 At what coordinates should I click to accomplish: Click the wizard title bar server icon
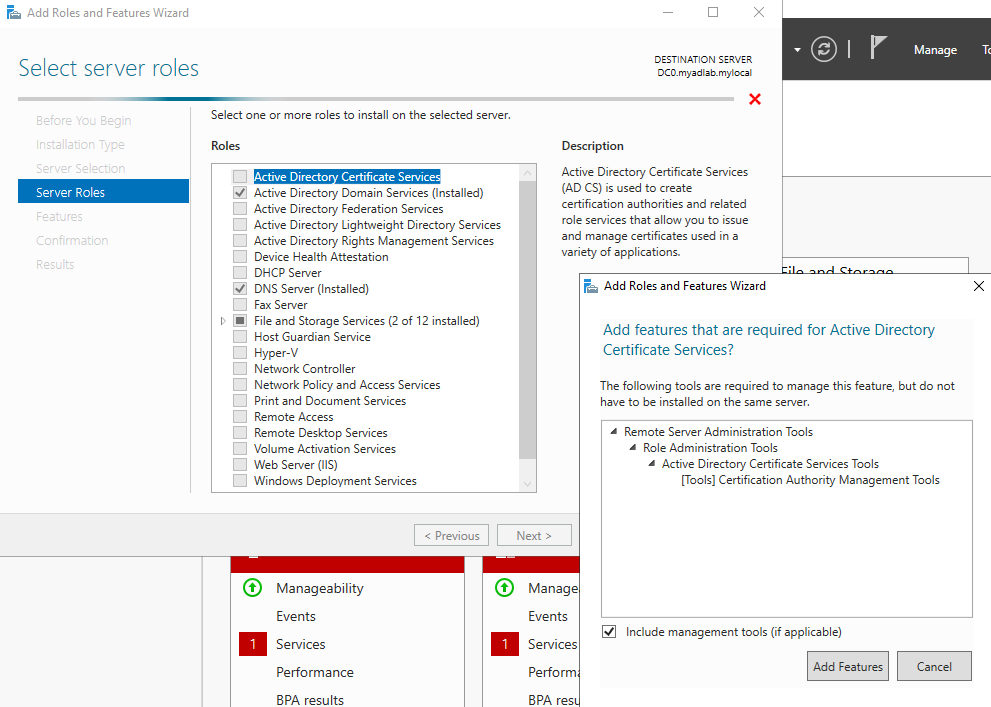click(x=12, y=13)
